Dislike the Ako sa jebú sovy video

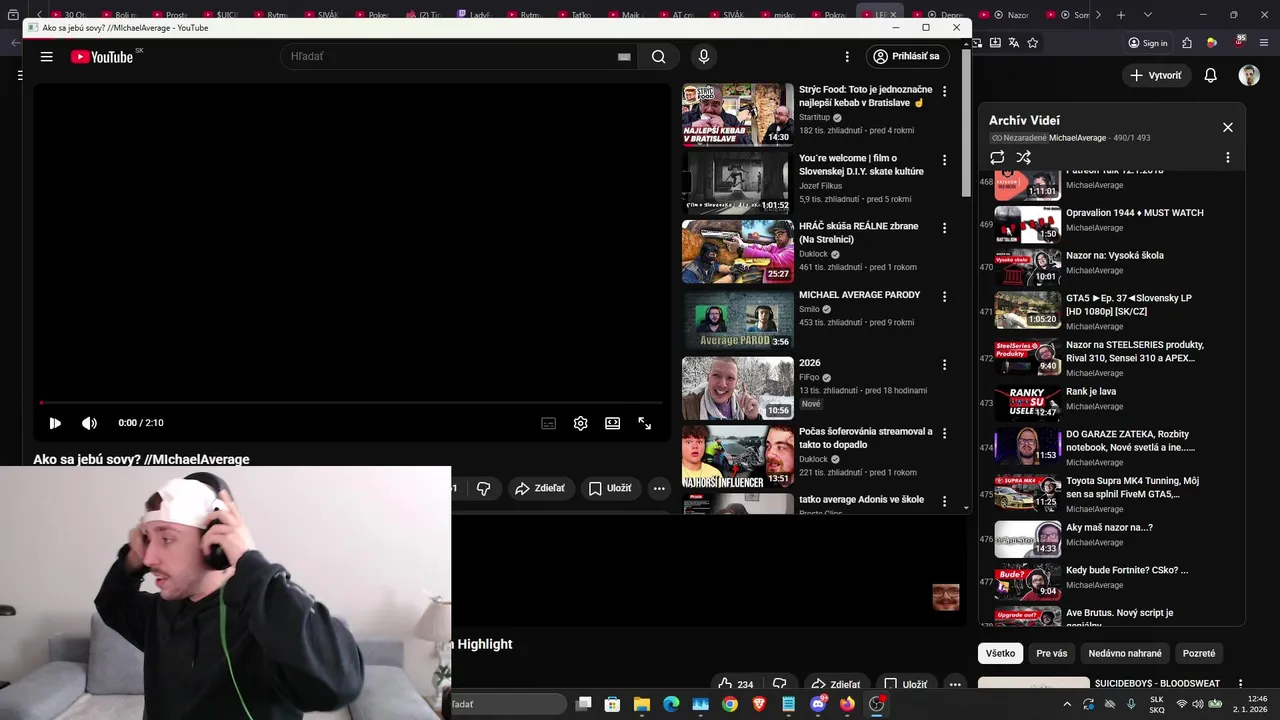pyautogui.click(x=483, y=488)
